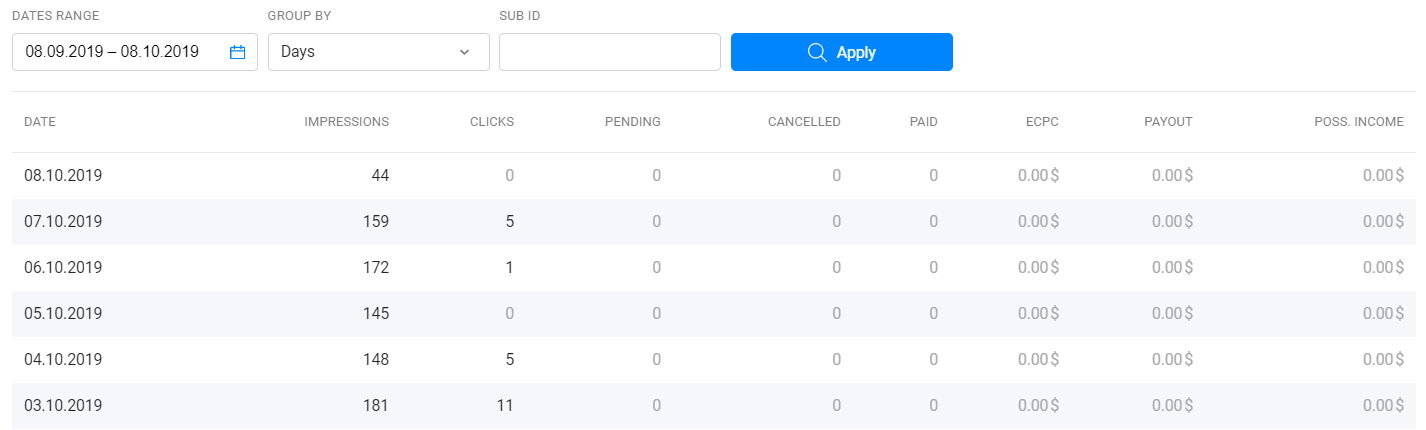Click the 172 impressions value for 06.10.2019
Image resolution: width=1426 pixels, height=430 pixels.
pyautogui.click(x=376, y=267)
